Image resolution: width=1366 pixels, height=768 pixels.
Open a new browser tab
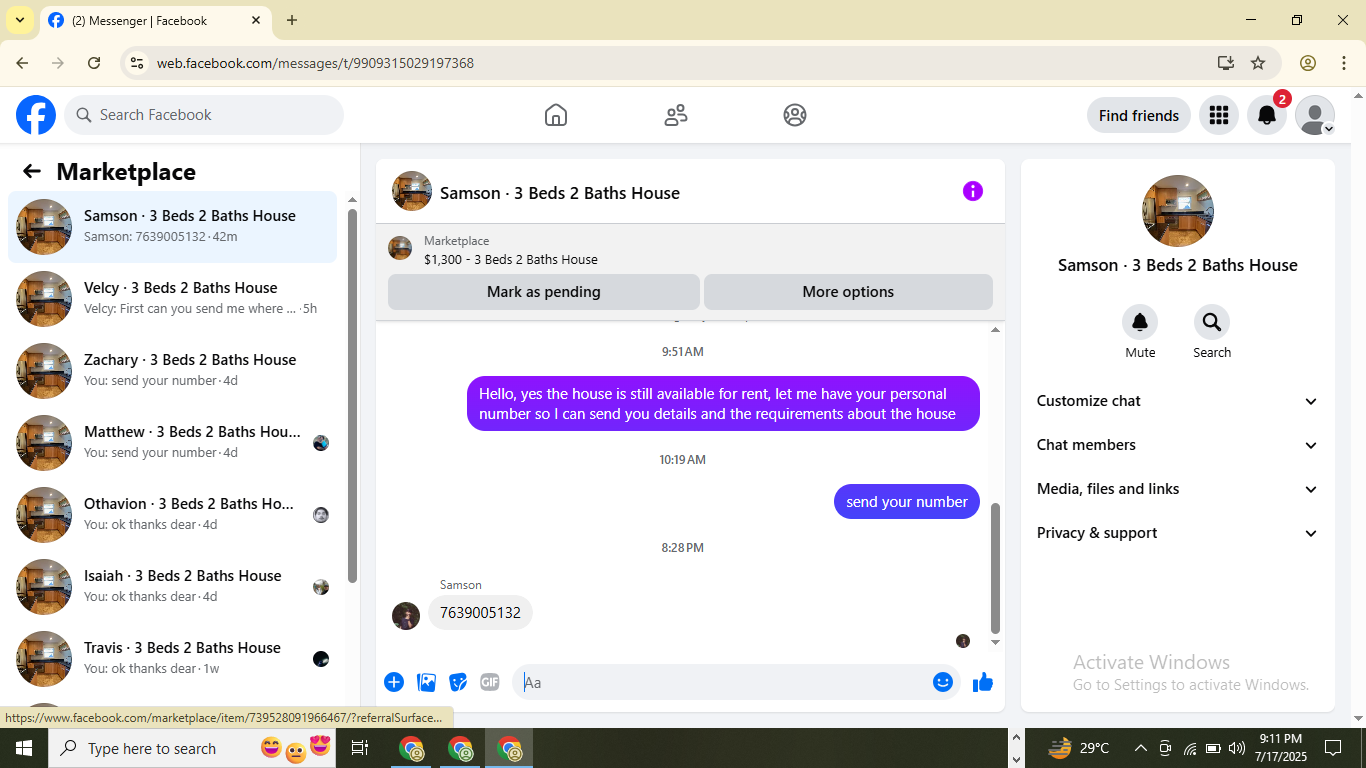pos(292,20)
